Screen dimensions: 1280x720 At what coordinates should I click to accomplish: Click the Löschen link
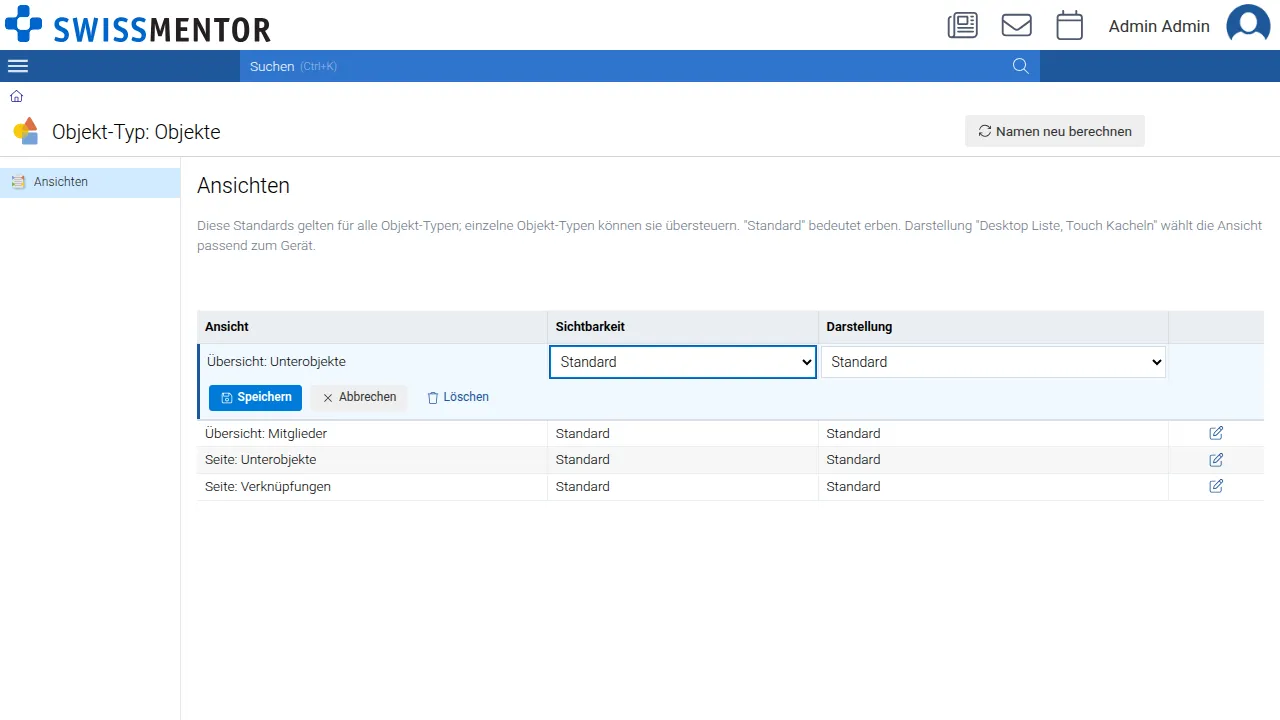tap(458, 397)
